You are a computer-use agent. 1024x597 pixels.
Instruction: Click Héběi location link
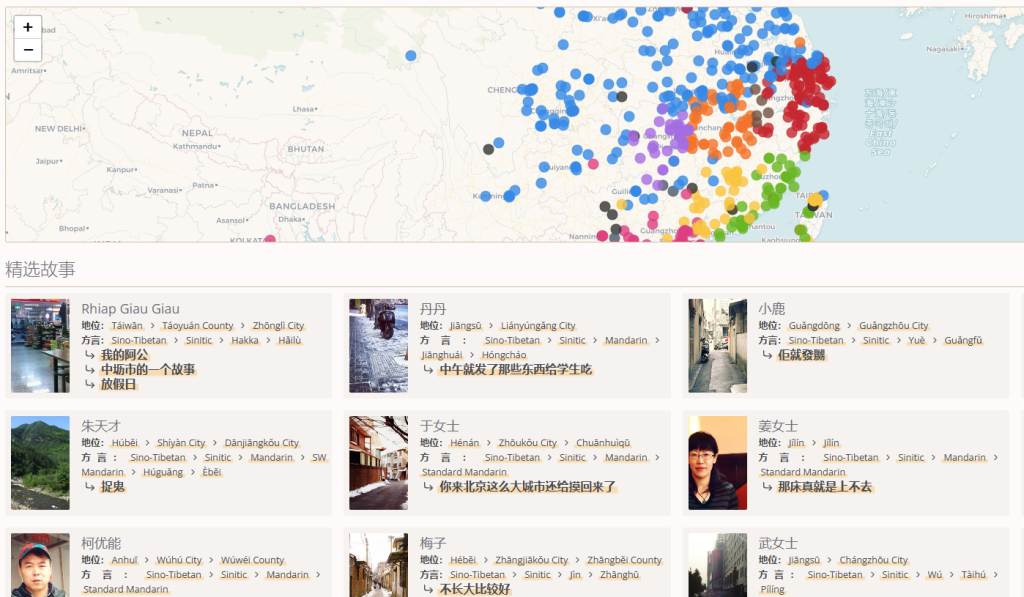pos(463,560)
